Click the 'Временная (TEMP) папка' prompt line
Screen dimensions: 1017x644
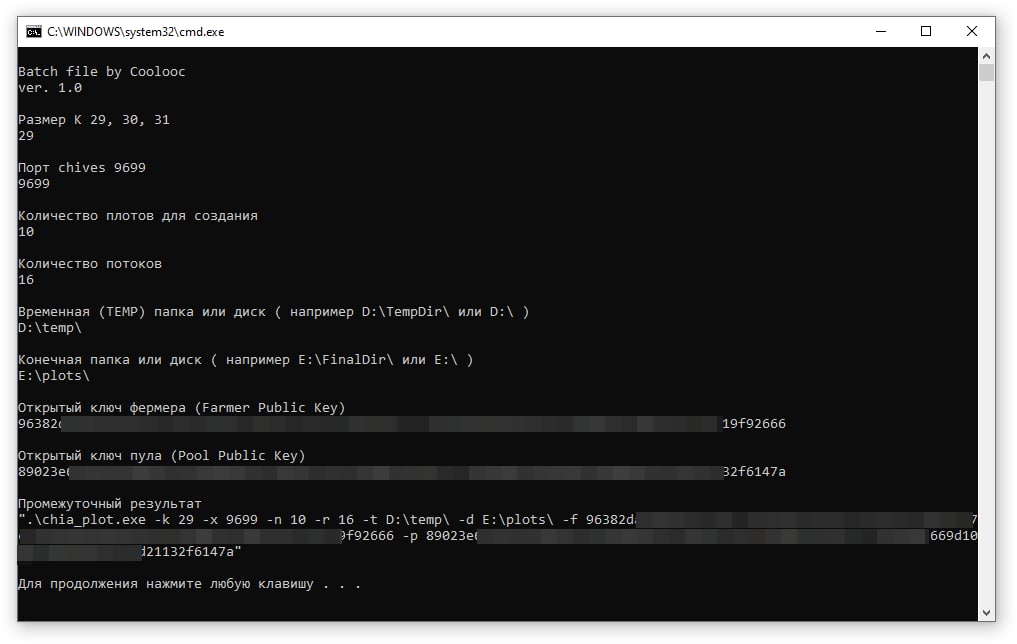(274, 312)
